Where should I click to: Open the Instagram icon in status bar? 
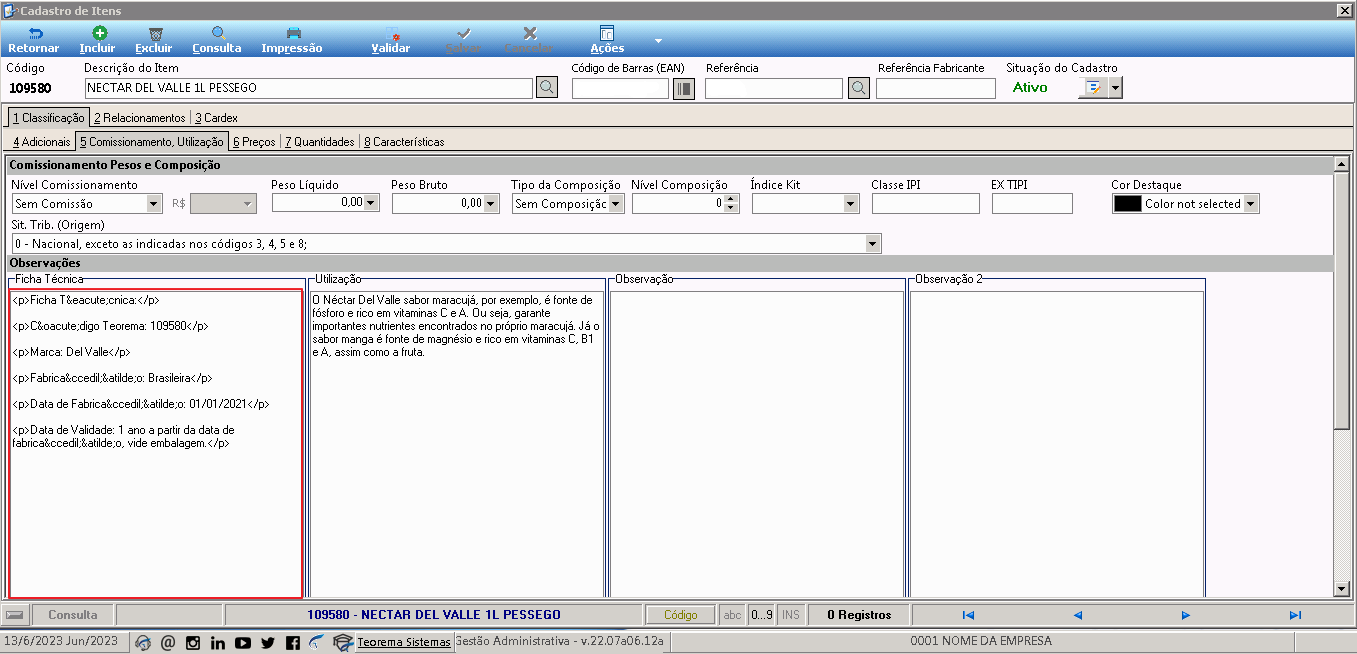(x=193, y=642)
